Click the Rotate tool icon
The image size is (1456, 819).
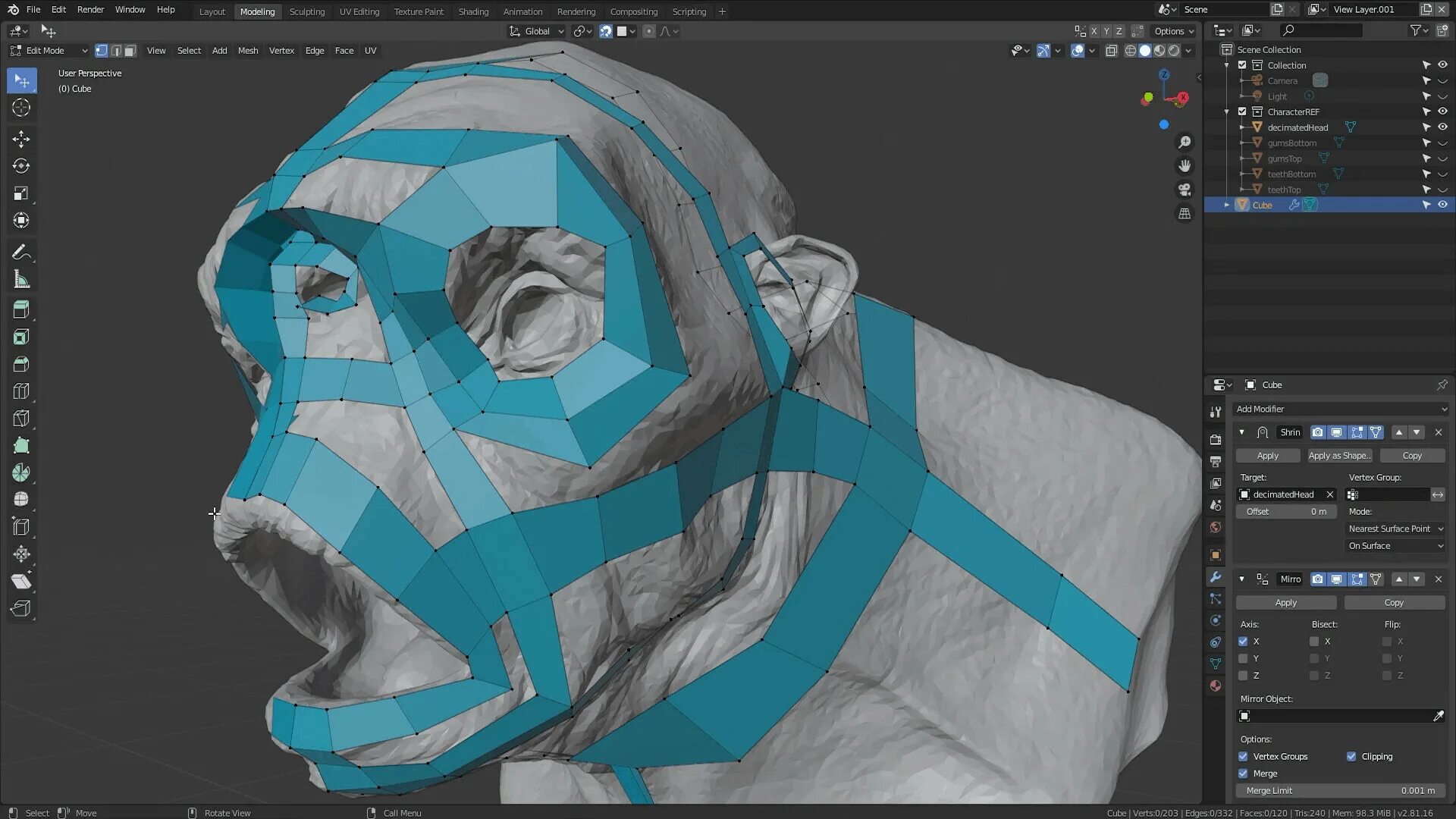(21, 166)
